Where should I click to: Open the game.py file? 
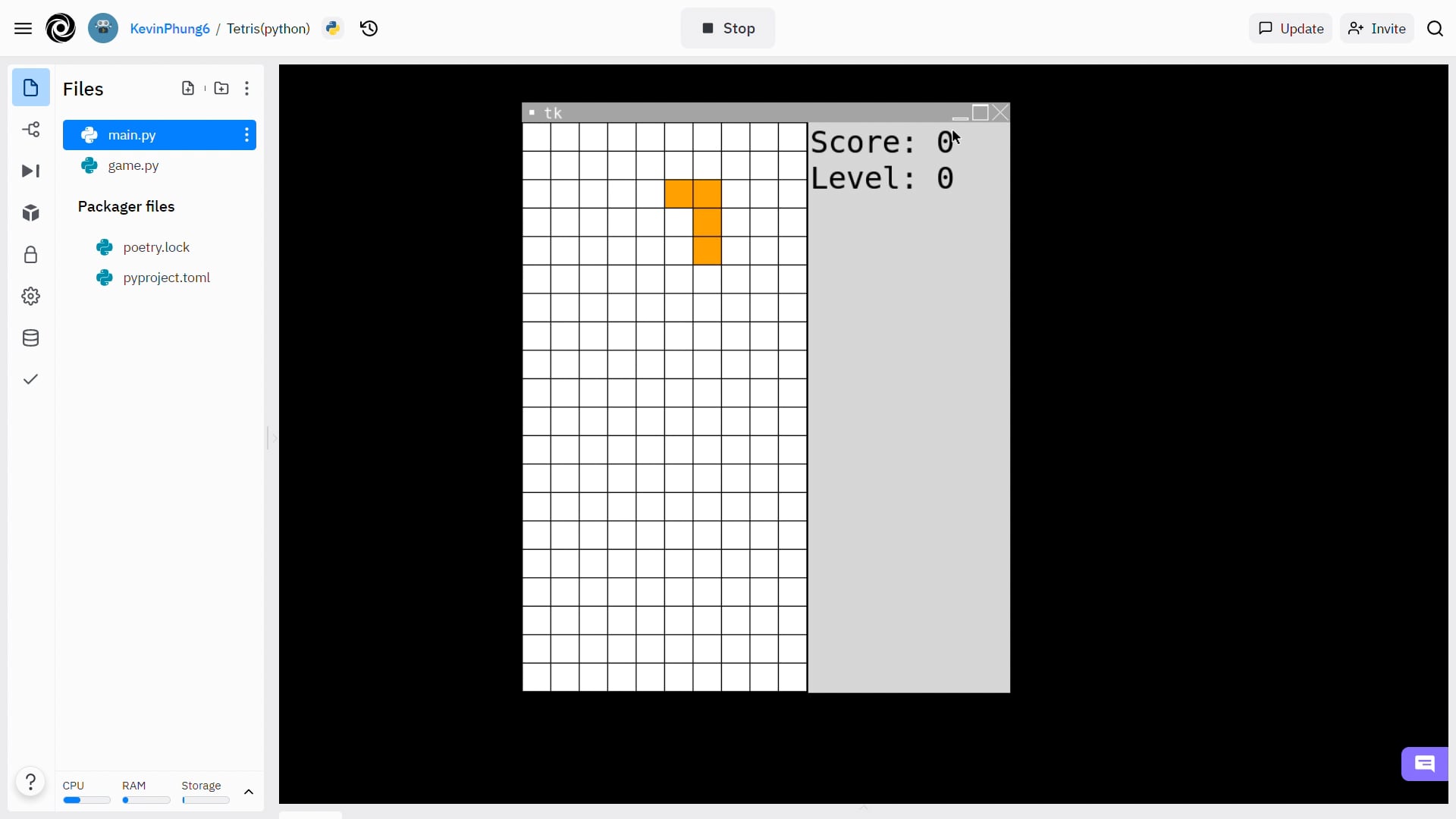pos(134,165)
